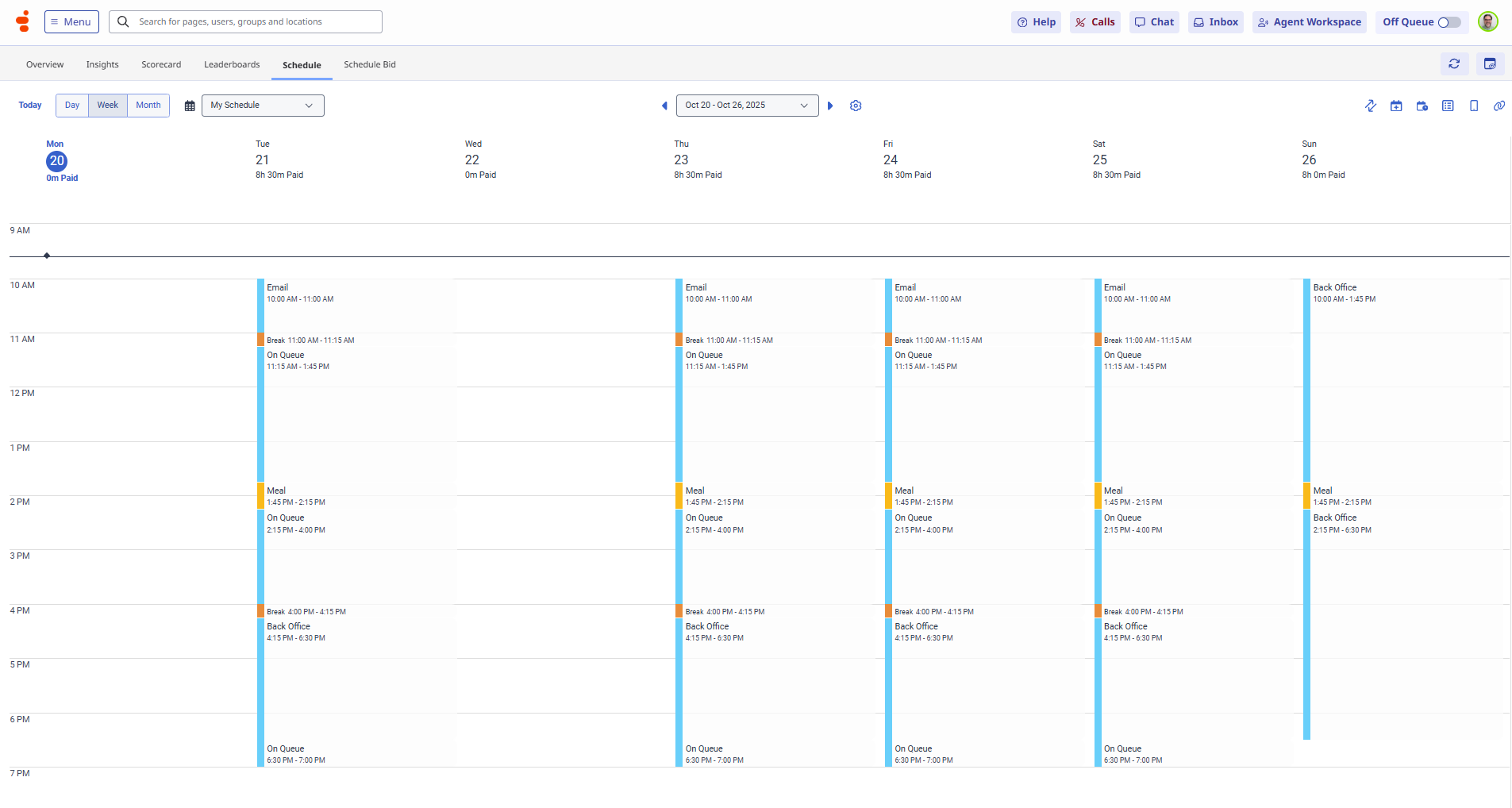Open the user avatar profile
This screenshot has height=808, width=1512.
(1488, 21)
